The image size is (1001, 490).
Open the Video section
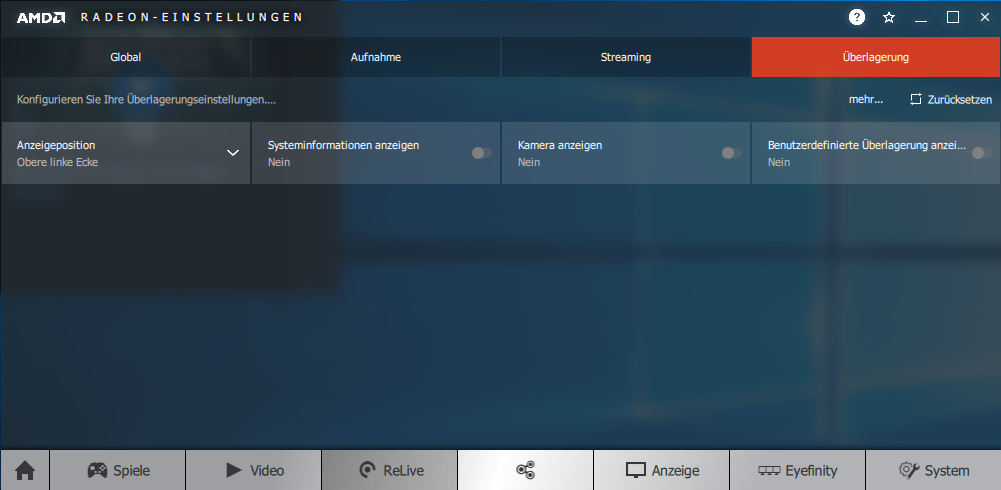click(x=254, y=471)
